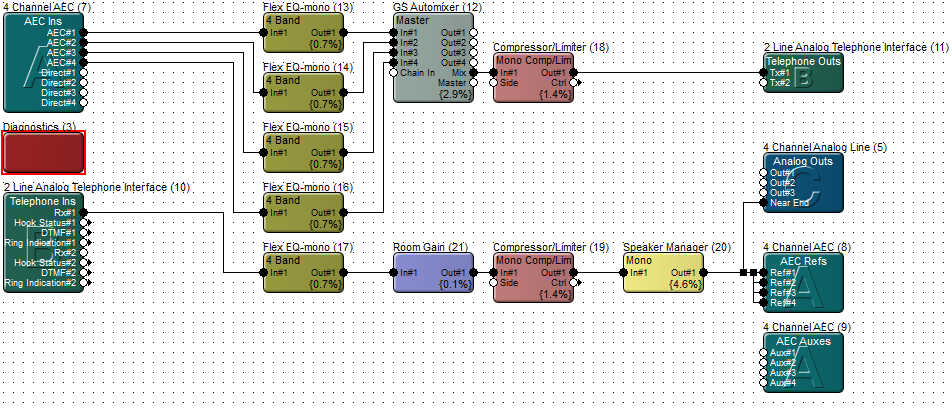Click the Chain In node on Automixer
Screen dimensions: 952x409
coord(393,72)
